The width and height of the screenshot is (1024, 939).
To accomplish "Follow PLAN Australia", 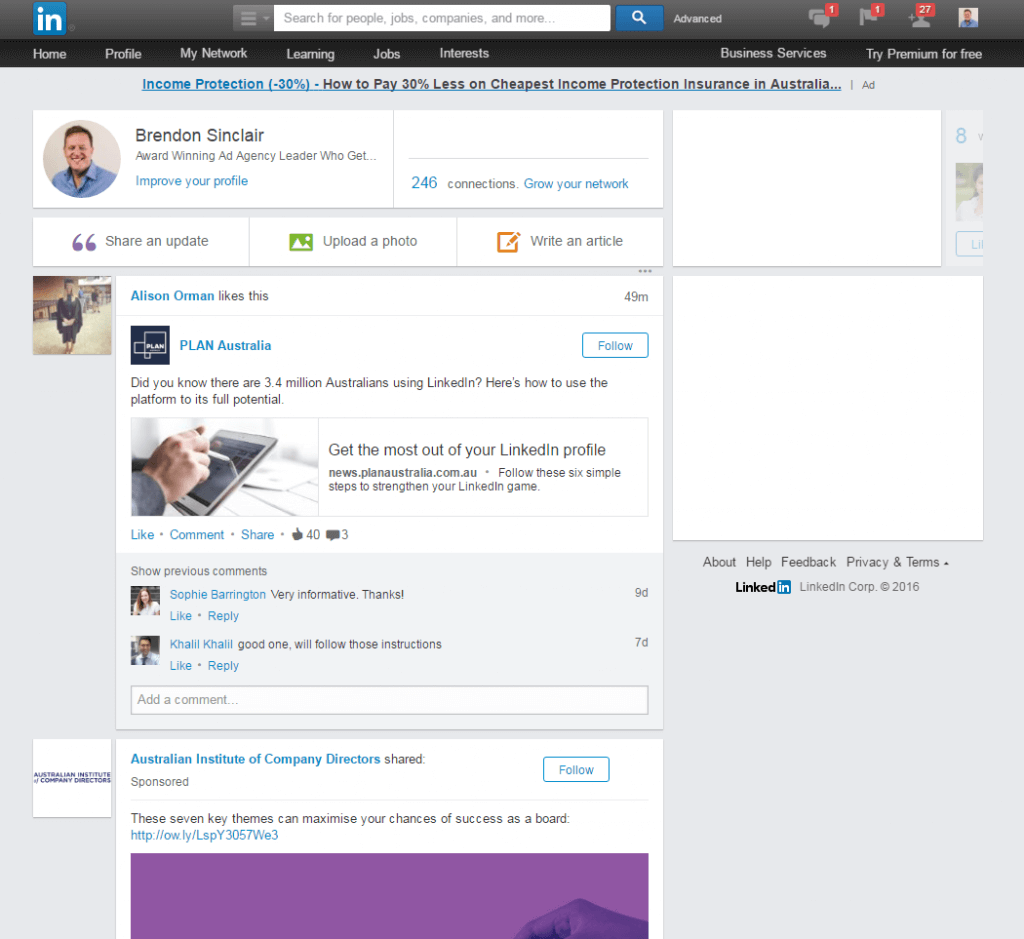I will click(x=615, y=345).
